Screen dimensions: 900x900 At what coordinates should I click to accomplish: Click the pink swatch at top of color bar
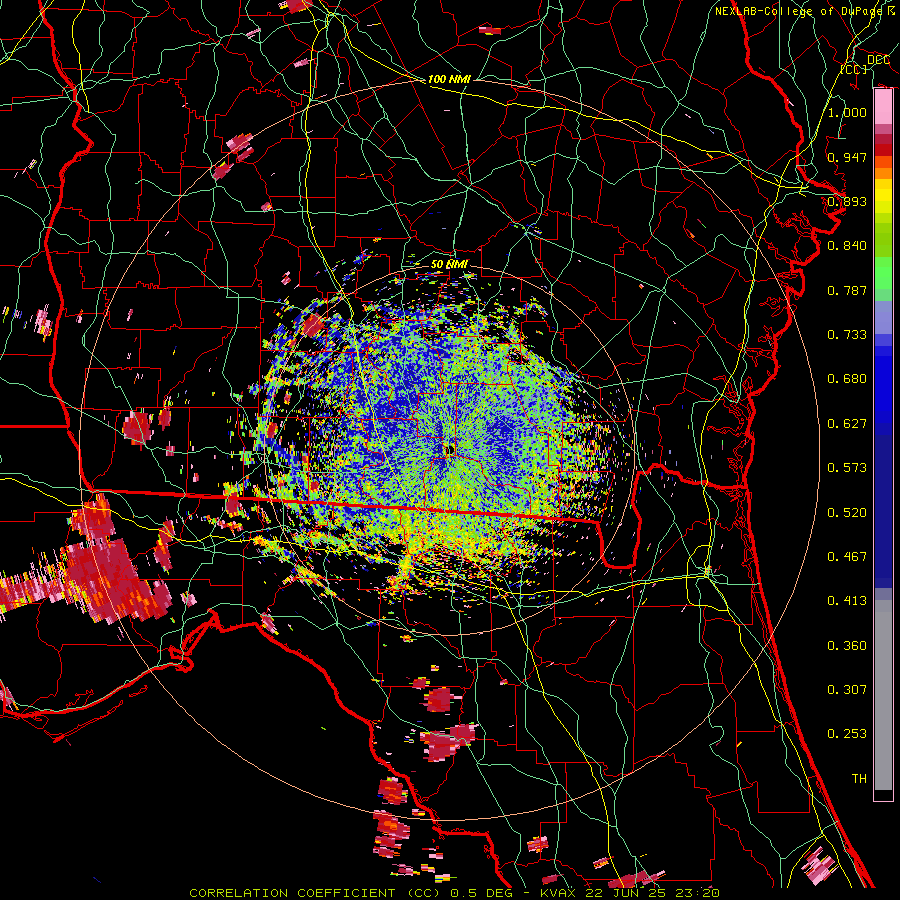point(883,107)
